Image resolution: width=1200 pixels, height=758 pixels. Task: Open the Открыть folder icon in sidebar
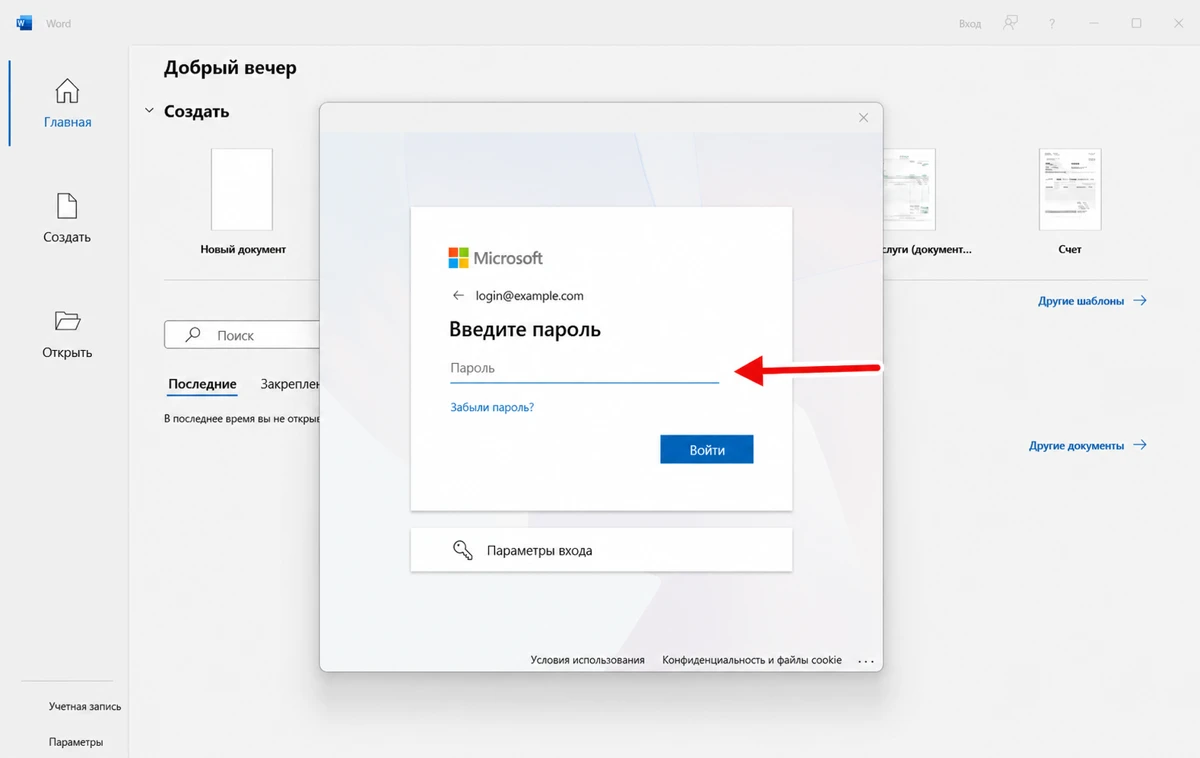pos(67,321)
